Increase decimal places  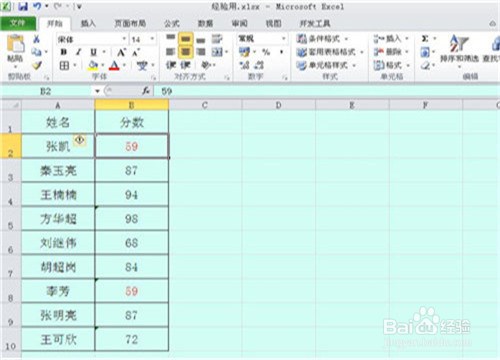(x=244, y=65)
